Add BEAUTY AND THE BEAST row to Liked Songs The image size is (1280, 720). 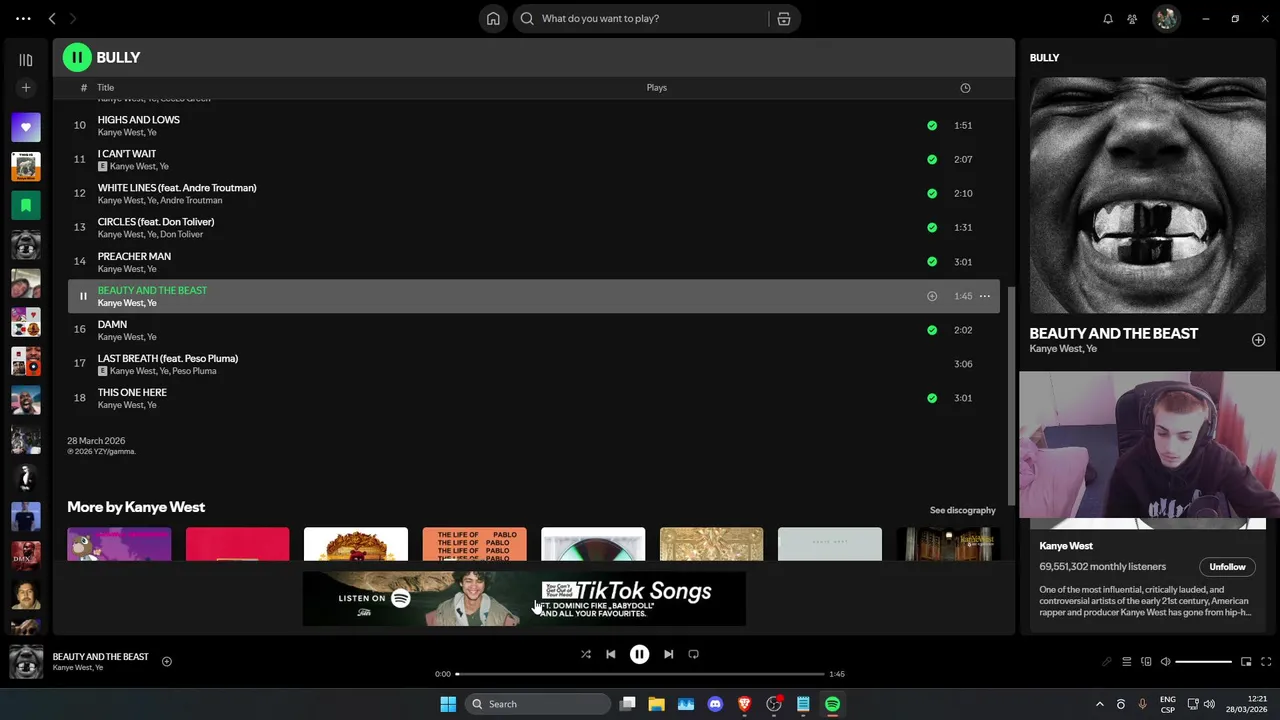pyautogui.click(x=932, y=296)
